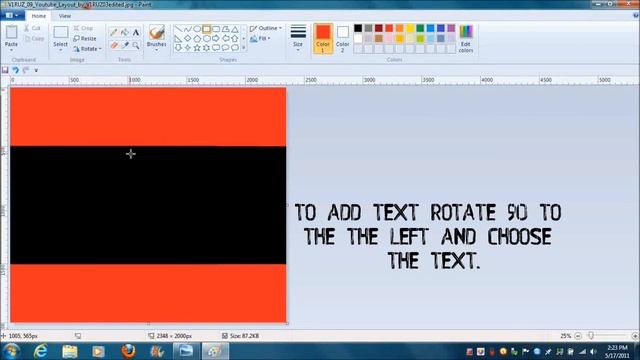Select the Text tool
The height and width of the screenshot is (360, 640).
coord(136,33)
